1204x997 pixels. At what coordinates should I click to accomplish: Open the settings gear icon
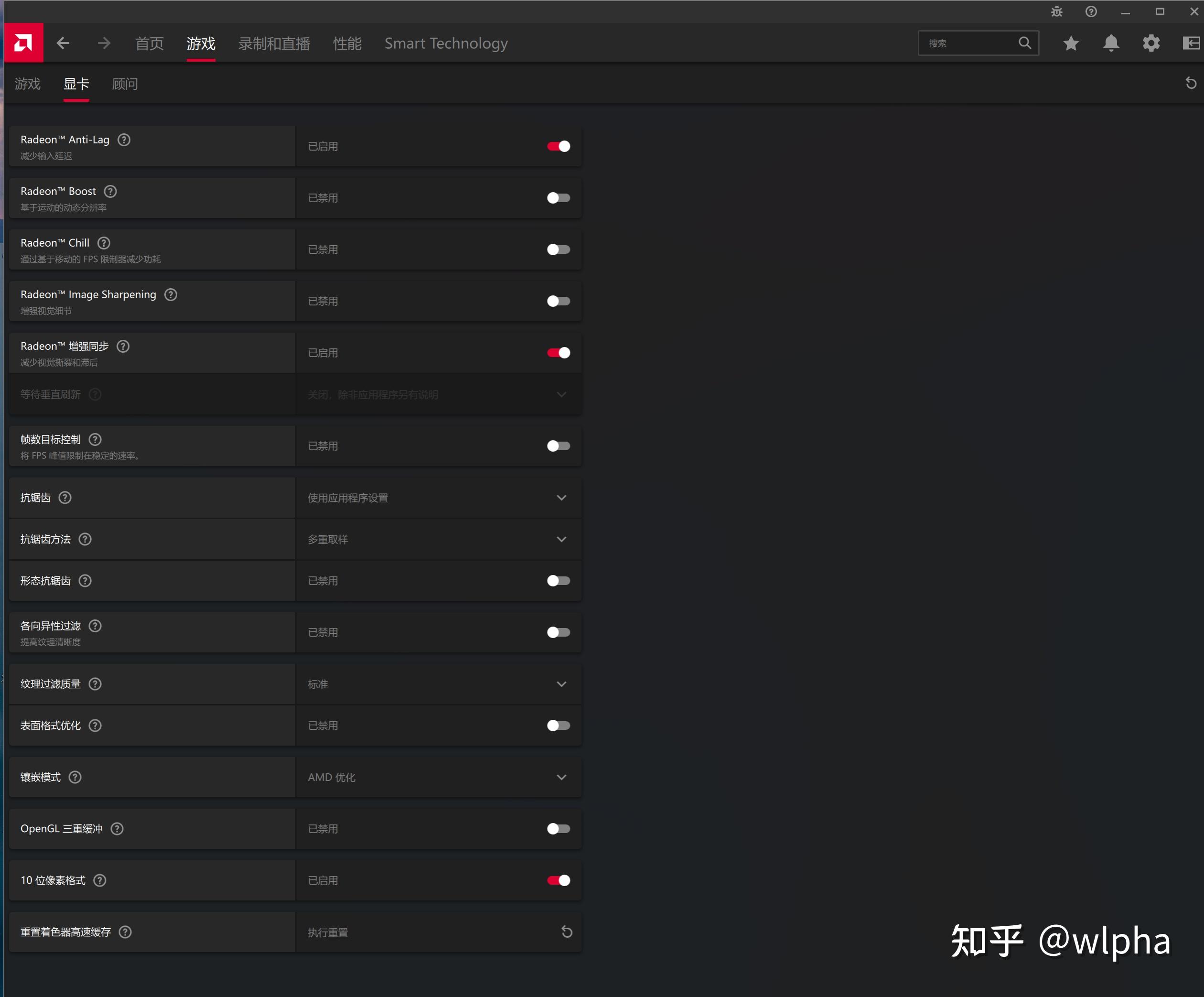point(1150,43)
